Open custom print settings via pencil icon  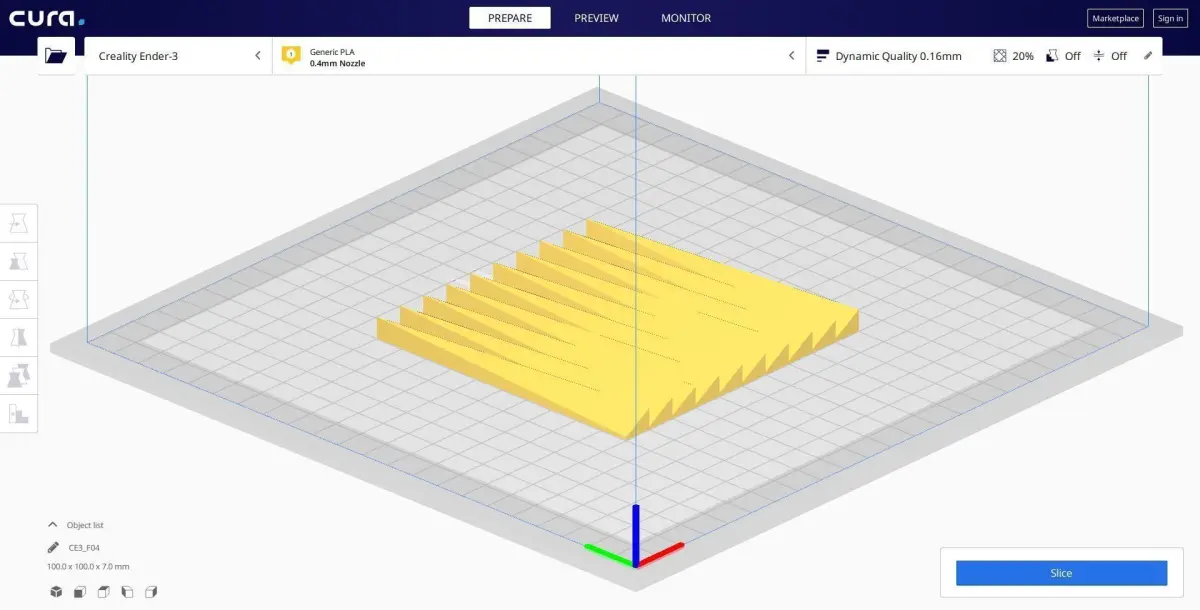pyautogui.click(x=1148, y=56)
